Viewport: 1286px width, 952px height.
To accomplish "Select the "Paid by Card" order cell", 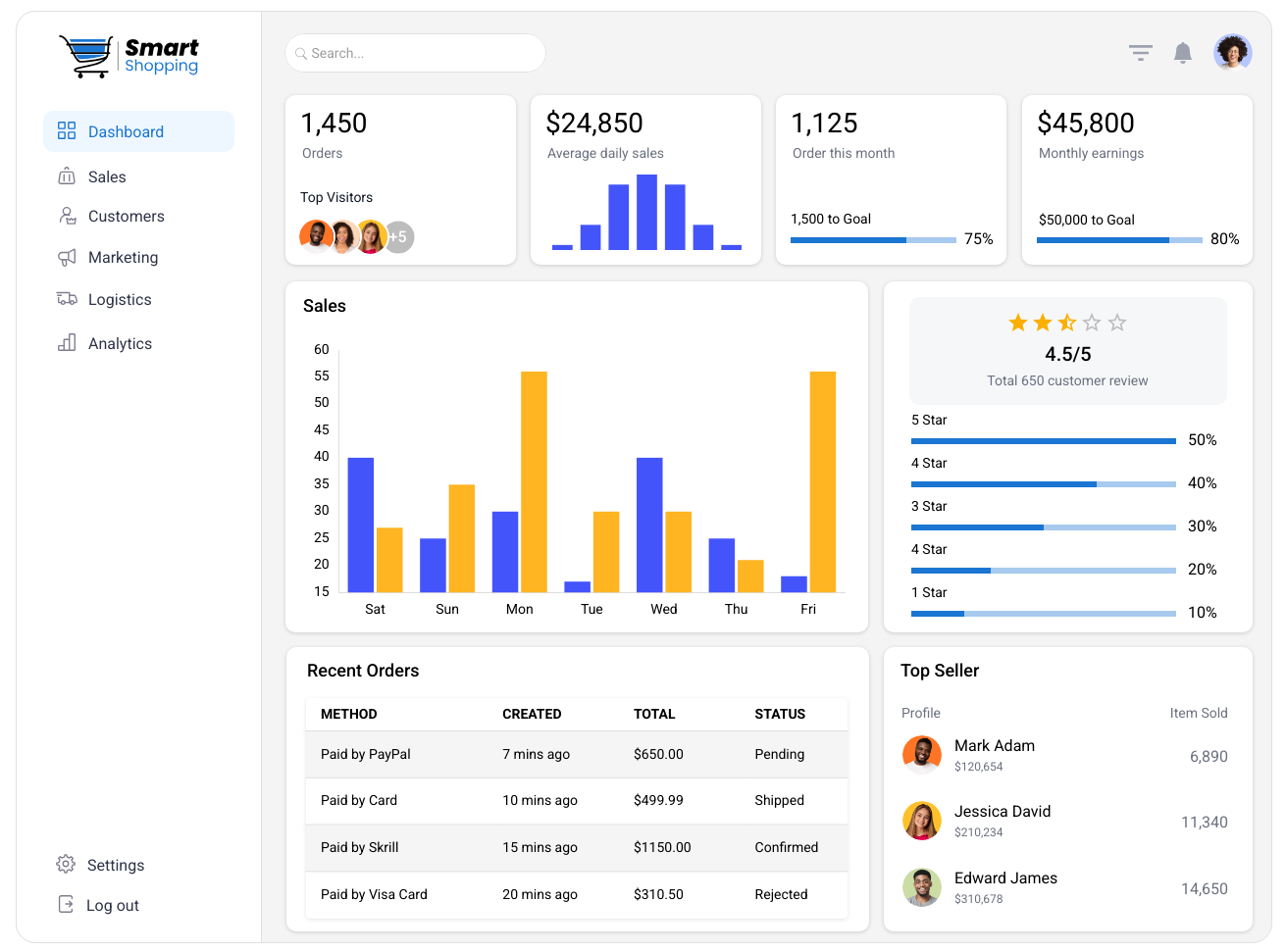I will click(359, 800).
